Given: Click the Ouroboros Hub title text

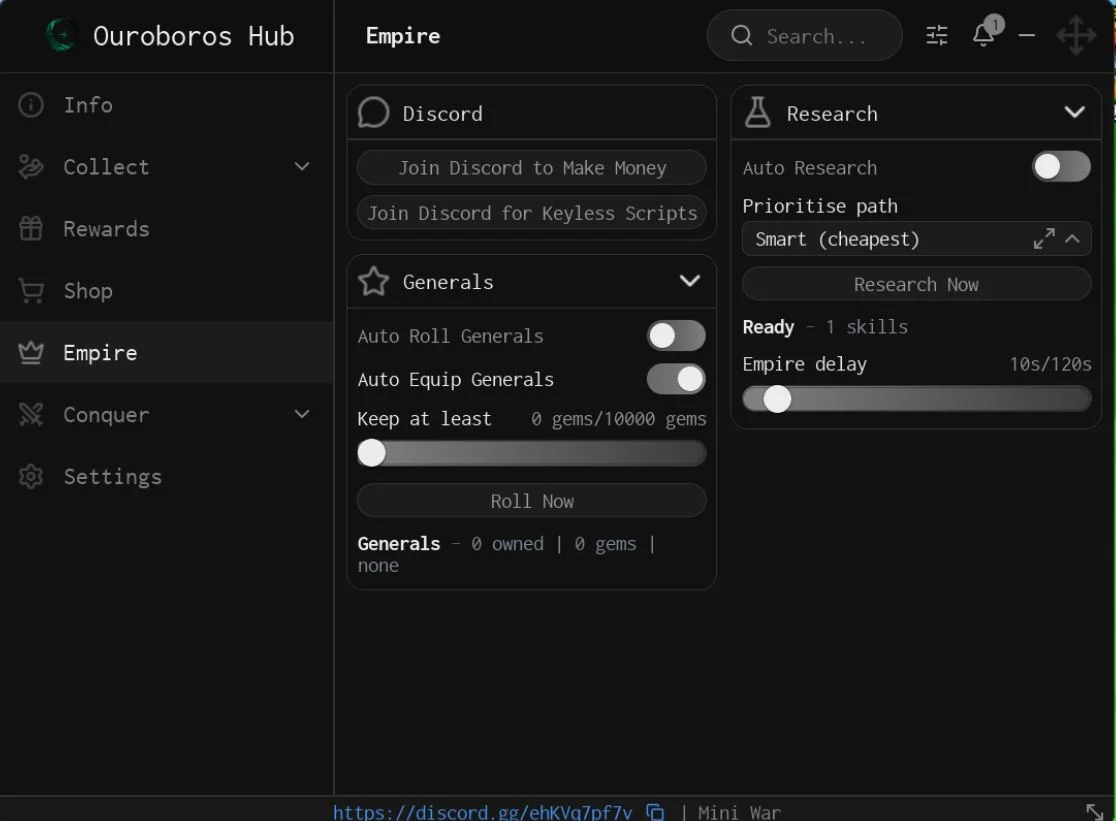Looking at the screenshot, I should coord(194,36).
